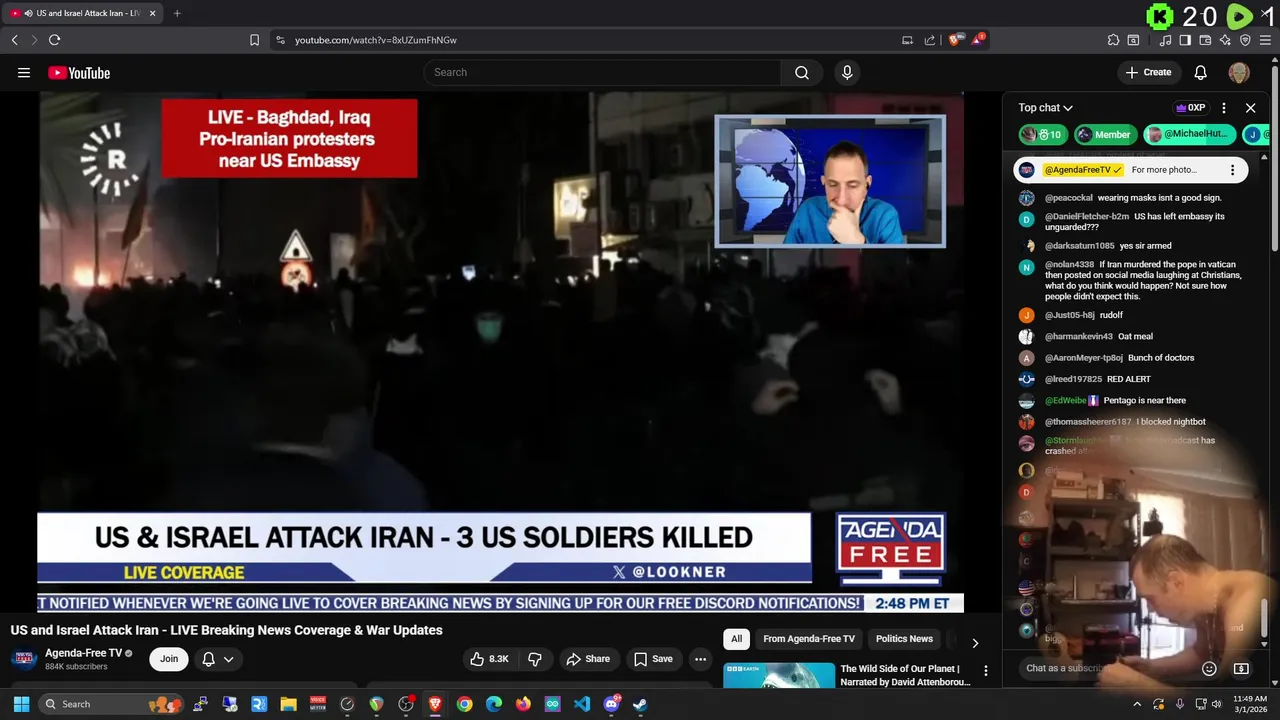Show more filter chips with right arrow
The image size is (1280, 720).
tap(975, 643)
